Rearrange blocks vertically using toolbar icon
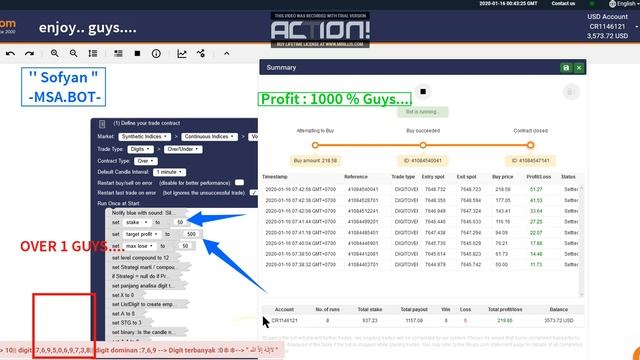Viewport: 640px width, 360px height. (93, 53)
